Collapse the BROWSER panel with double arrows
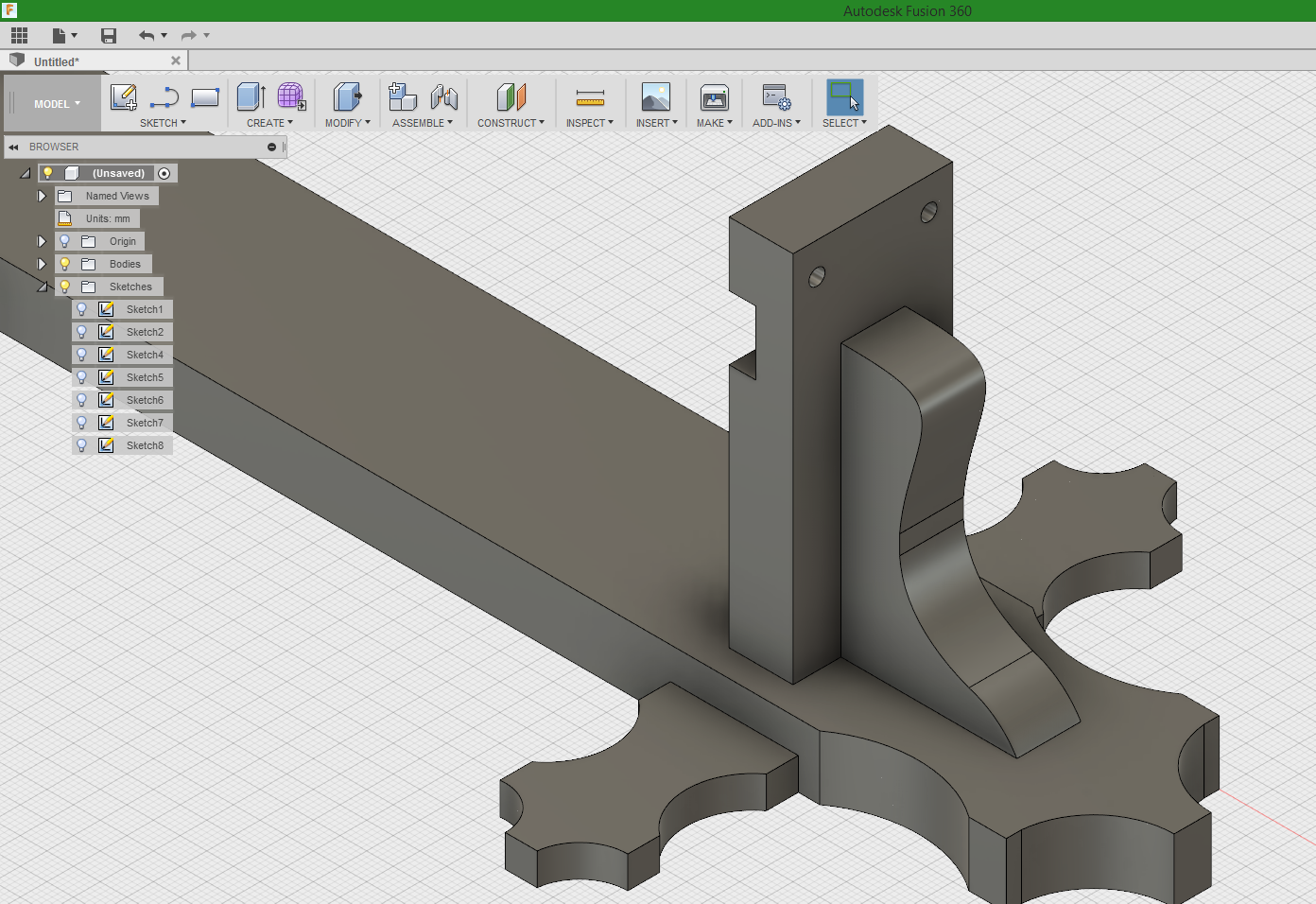This screenshot has width=1316, height=904. tap(13, 148)
